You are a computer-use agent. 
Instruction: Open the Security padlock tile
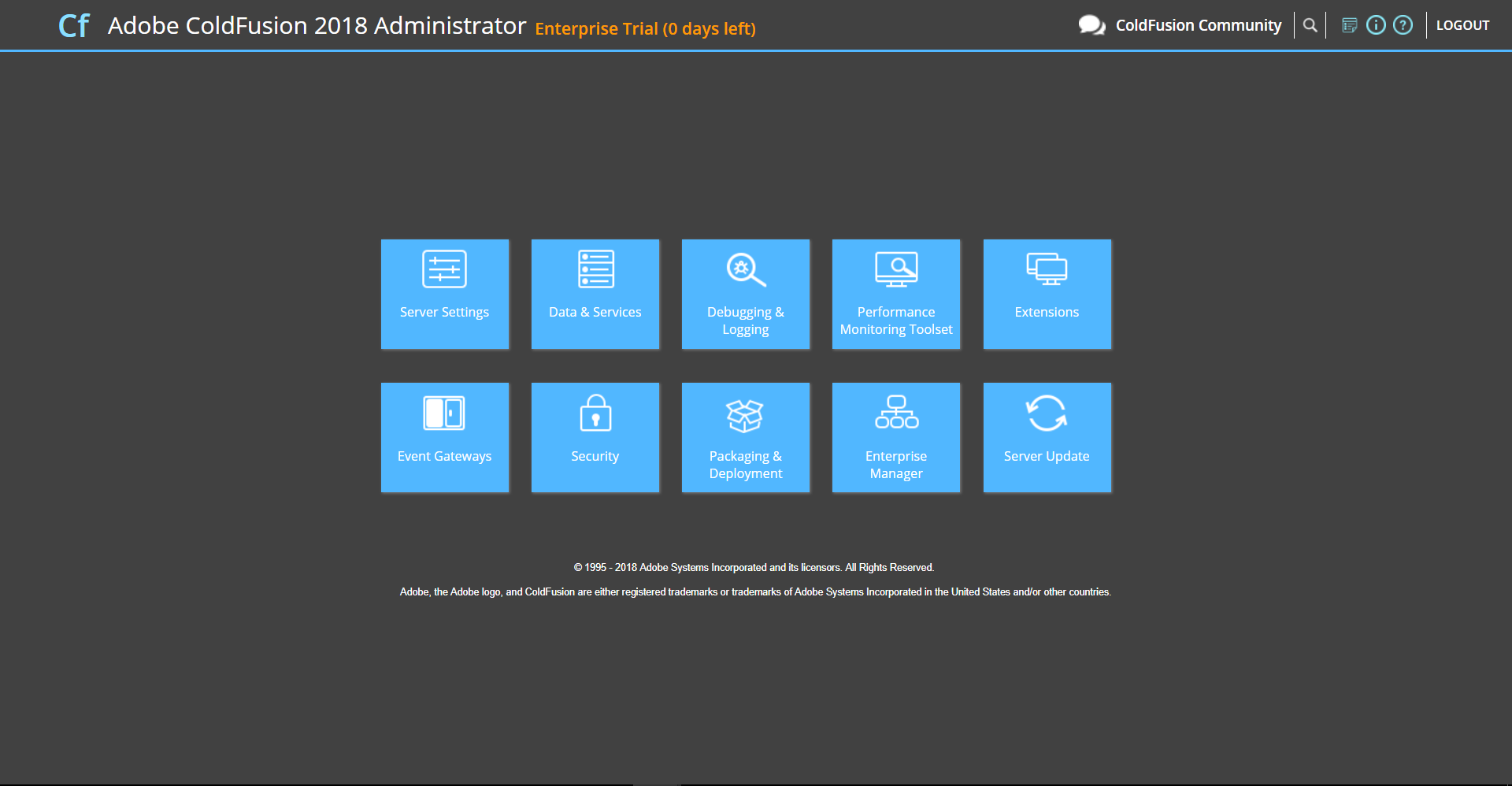coord(595,437)
